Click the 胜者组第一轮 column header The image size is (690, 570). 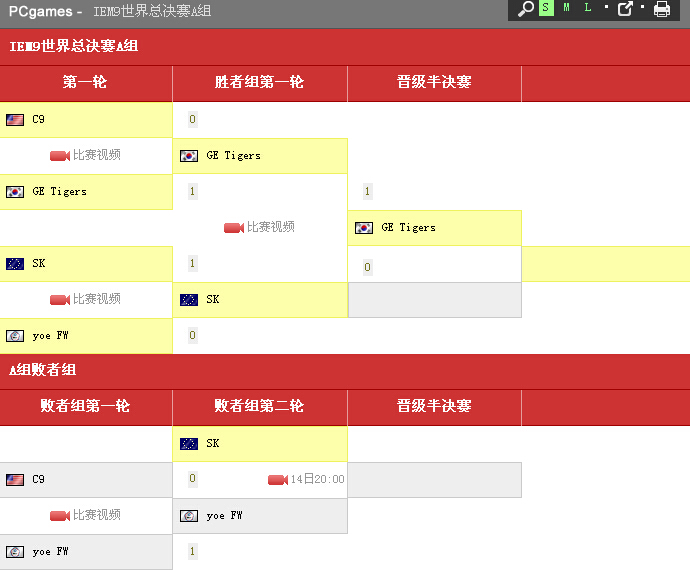point(259,82)
